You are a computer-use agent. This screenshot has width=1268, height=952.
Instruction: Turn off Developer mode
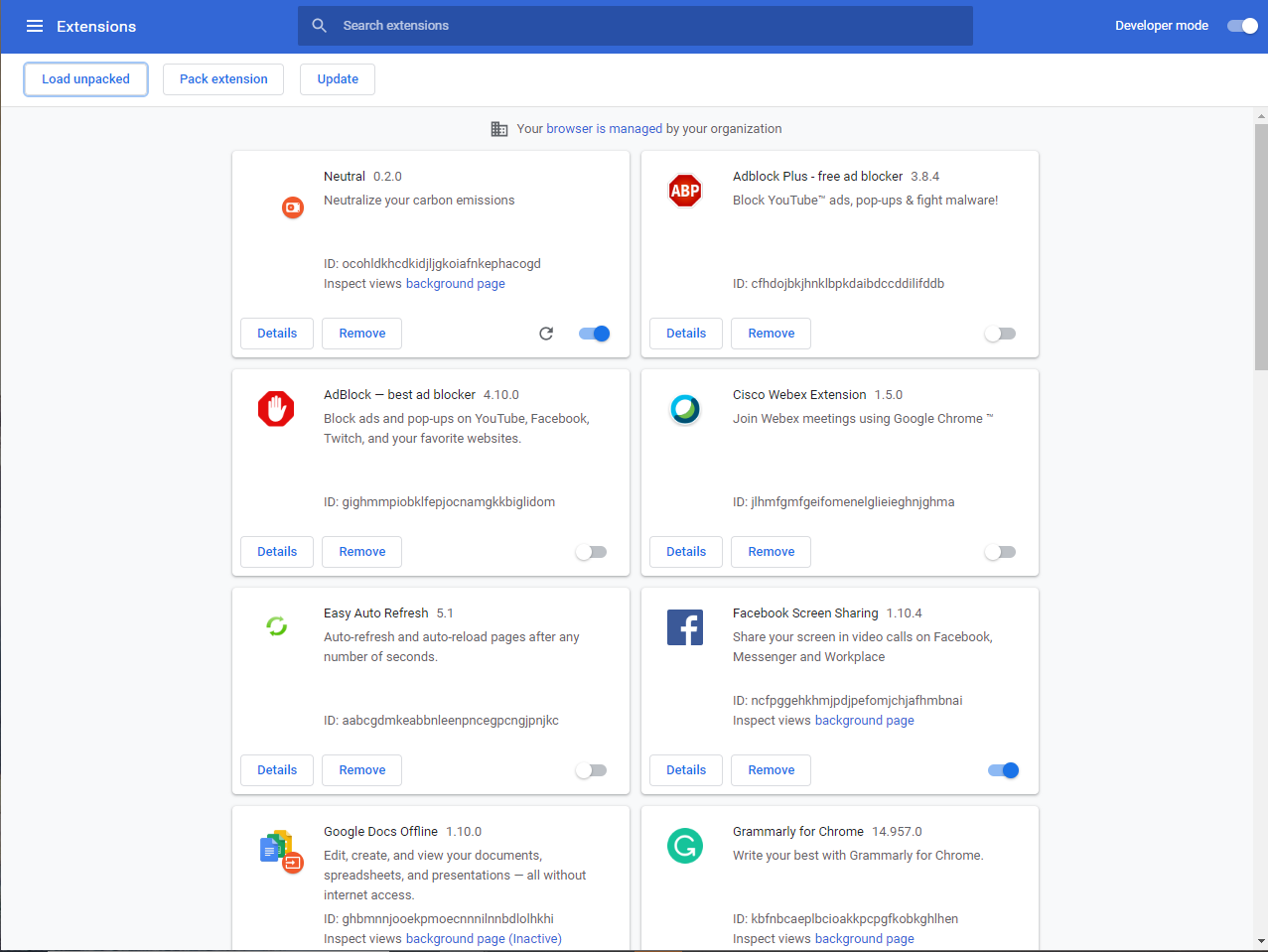[x=1242, y=26]
